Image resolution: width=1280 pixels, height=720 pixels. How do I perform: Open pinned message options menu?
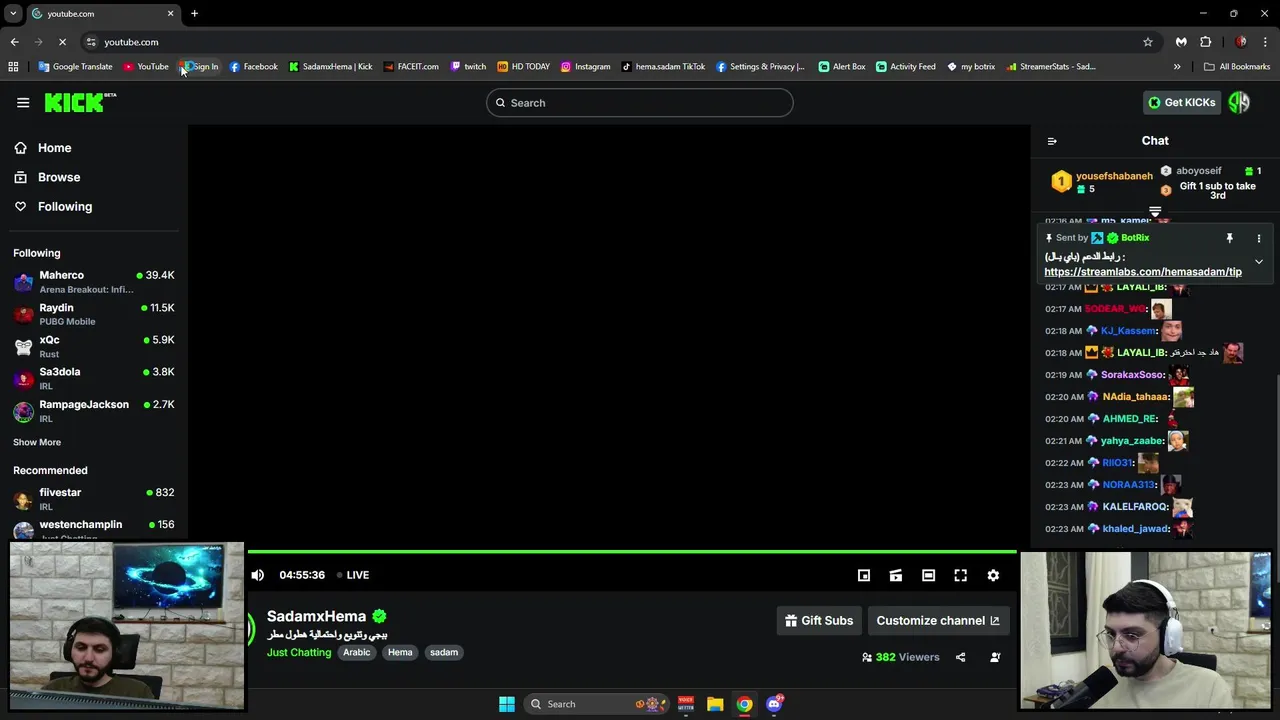coord(1259,238)
